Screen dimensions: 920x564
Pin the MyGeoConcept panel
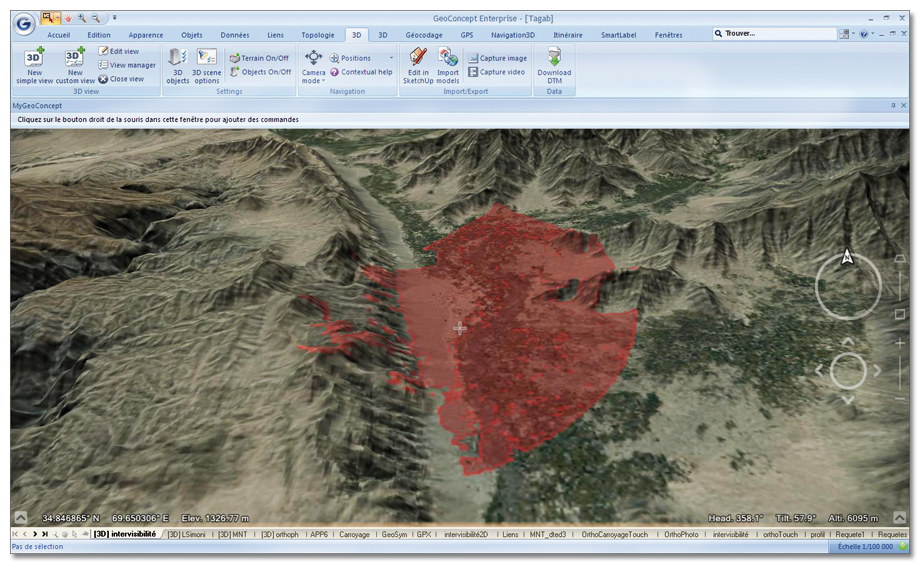893,105
